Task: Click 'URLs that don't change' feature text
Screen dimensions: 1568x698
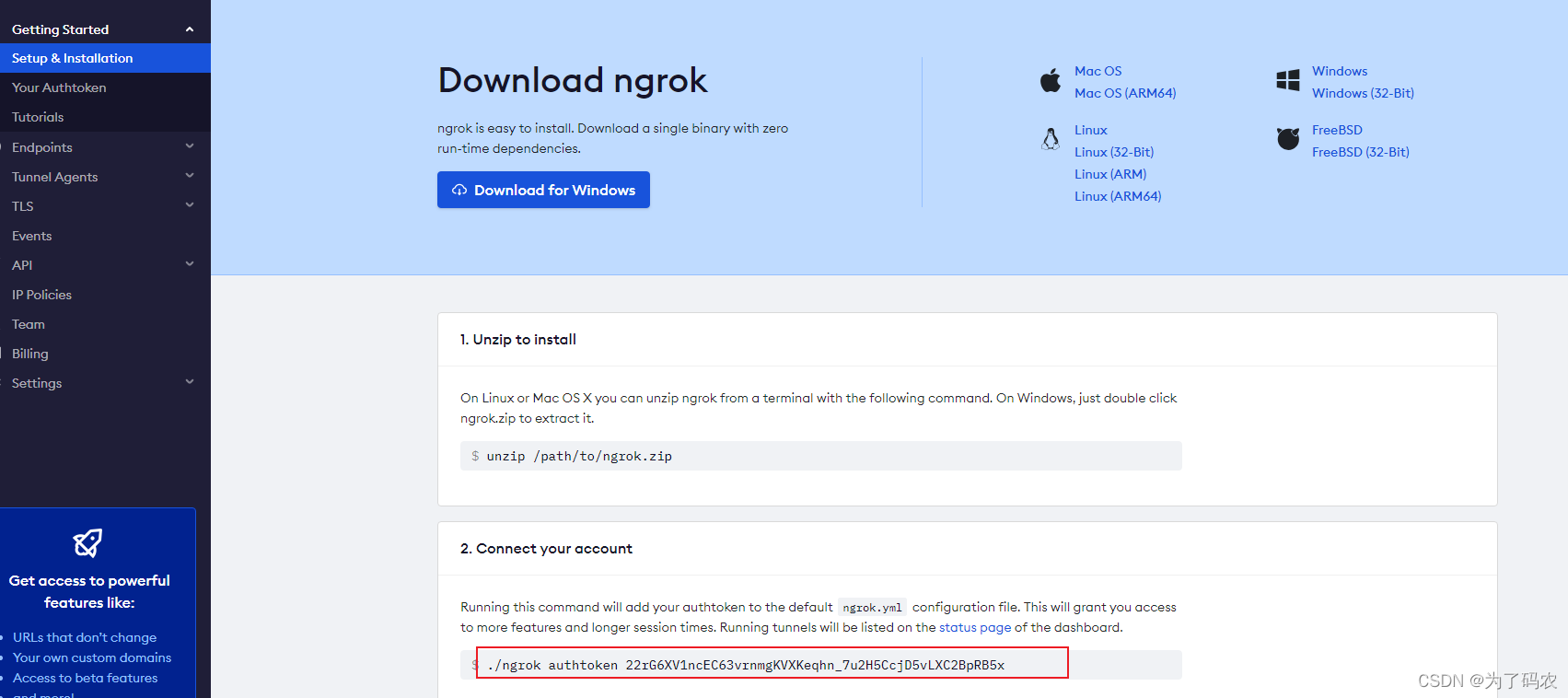Action: (x=85, y=637)
